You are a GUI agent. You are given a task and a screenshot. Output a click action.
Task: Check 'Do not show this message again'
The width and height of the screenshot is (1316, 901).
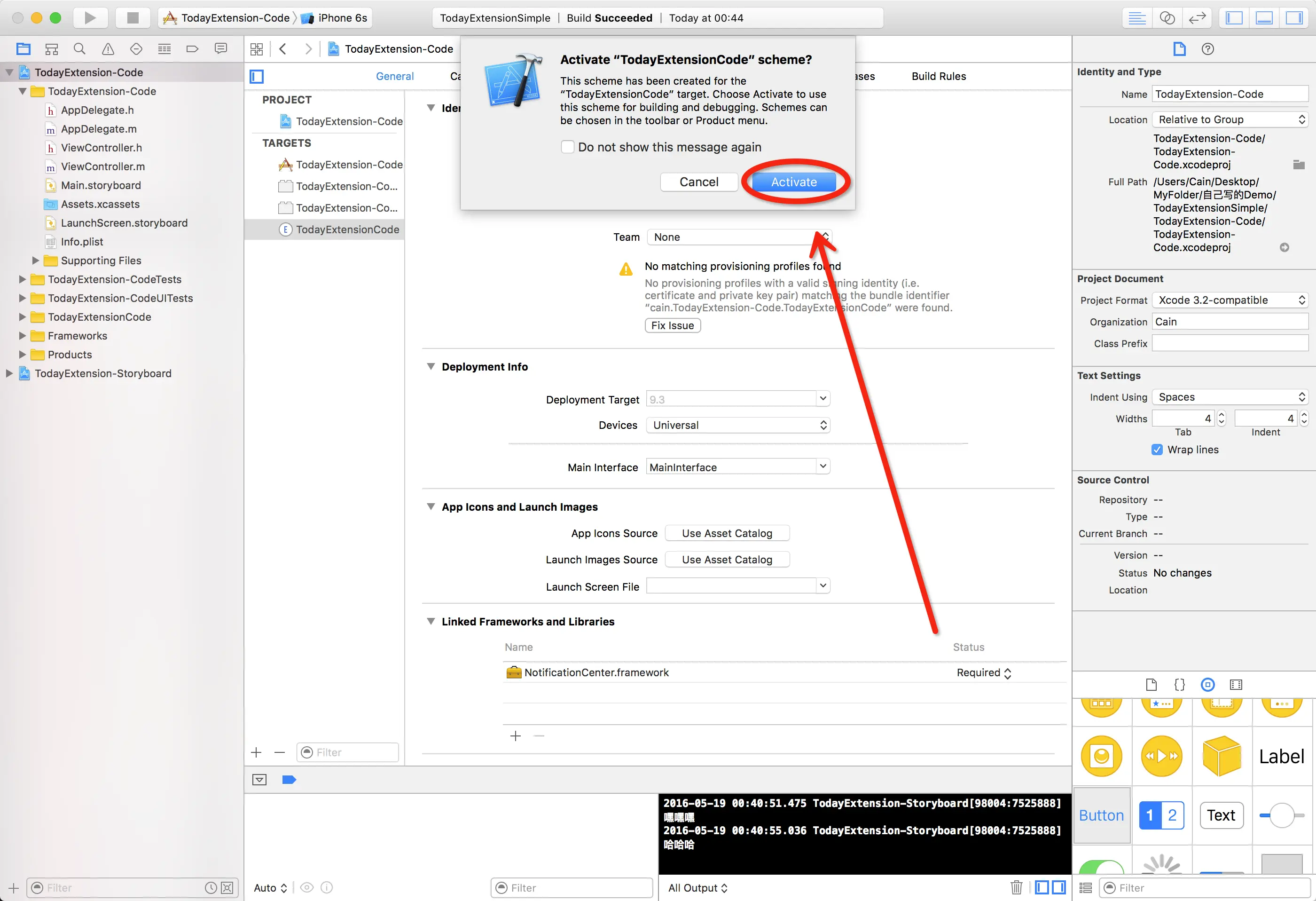pyautogui.click(x=567, y=147)
